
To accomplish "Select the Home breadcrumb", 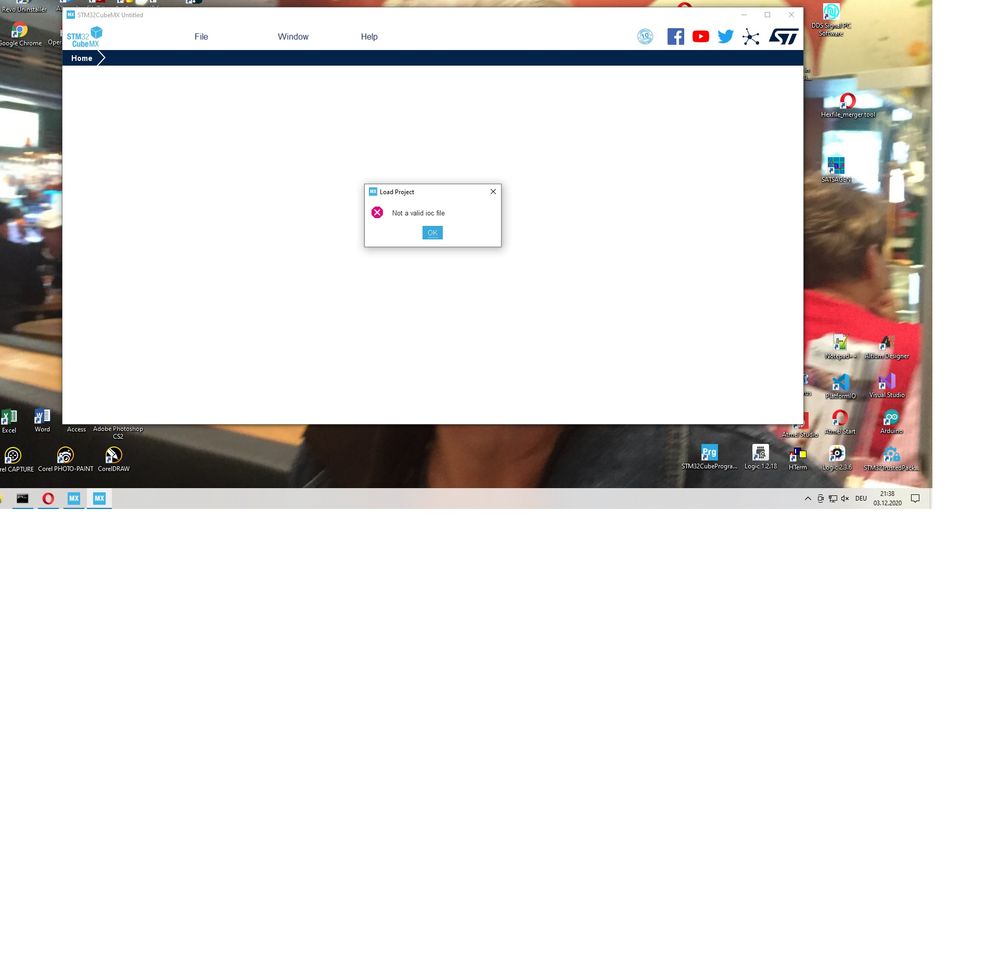I will (x=82, y=58).
